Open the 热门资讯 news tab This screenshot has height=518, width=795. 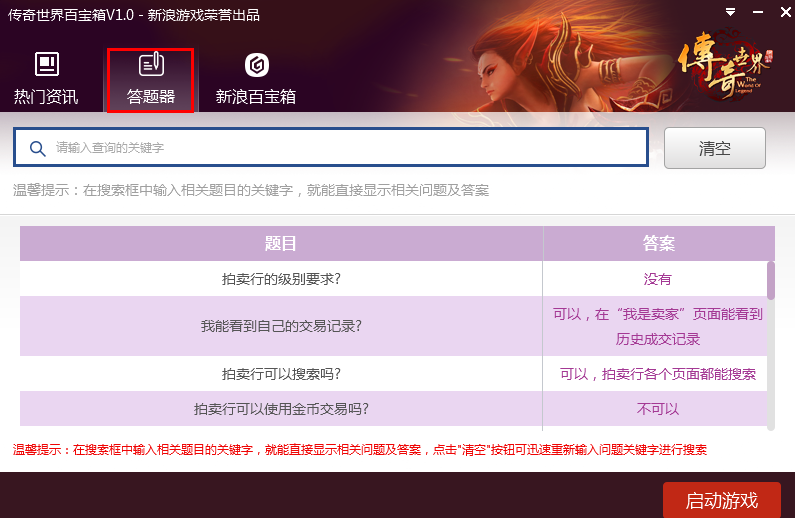click(x=46, y=79)
